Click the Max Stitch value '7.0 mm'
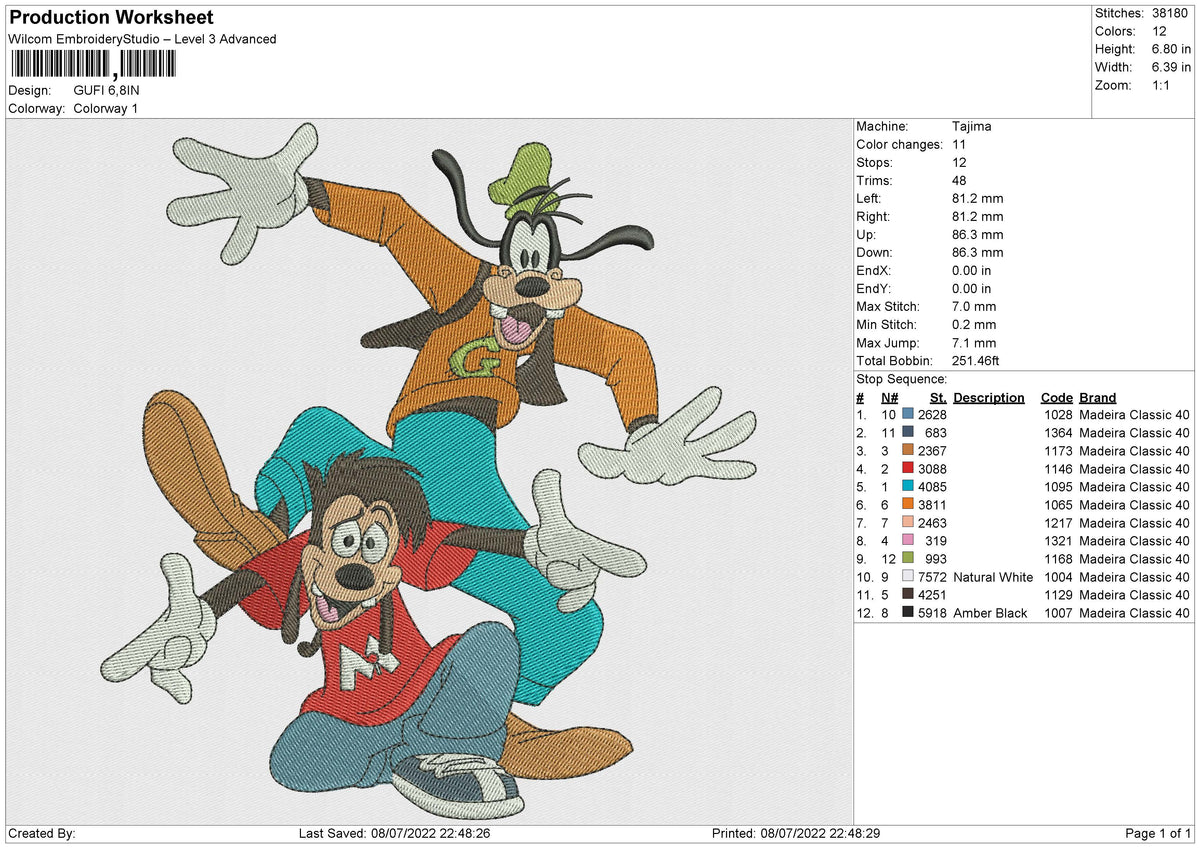 (975, 307)
